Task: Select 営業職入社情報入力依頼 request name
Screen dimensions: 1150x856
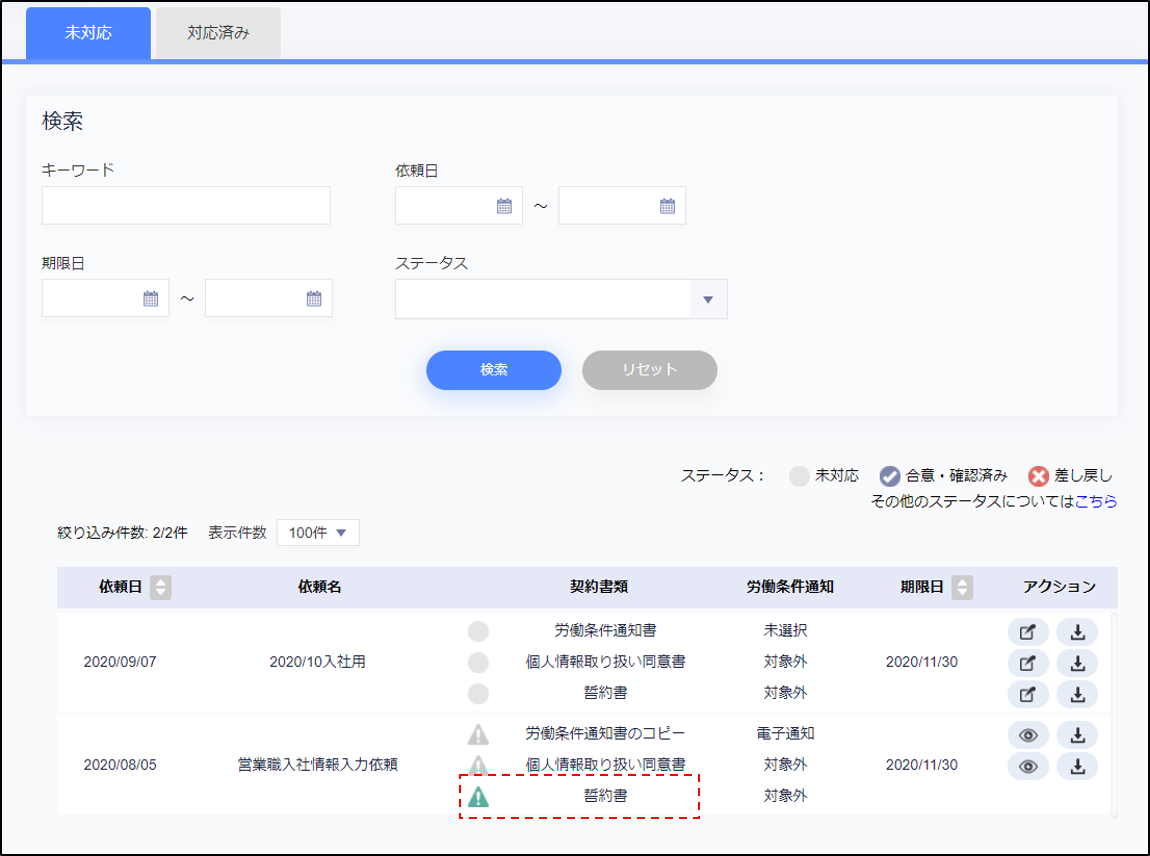Action: (x=318, y=764)
